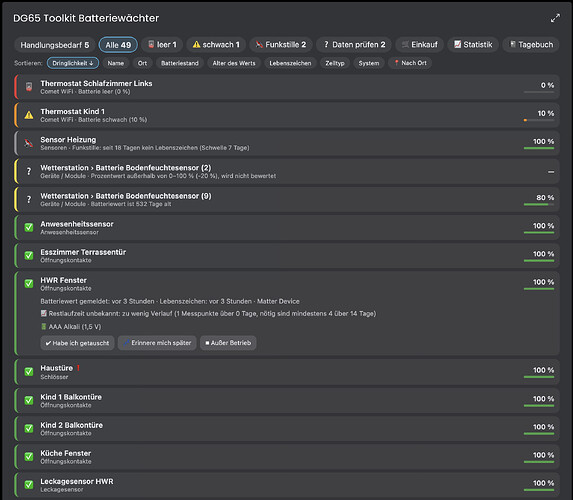Screen dimensions: 573x500
Task: Open the Statistik view
Action: pos(473,45)
